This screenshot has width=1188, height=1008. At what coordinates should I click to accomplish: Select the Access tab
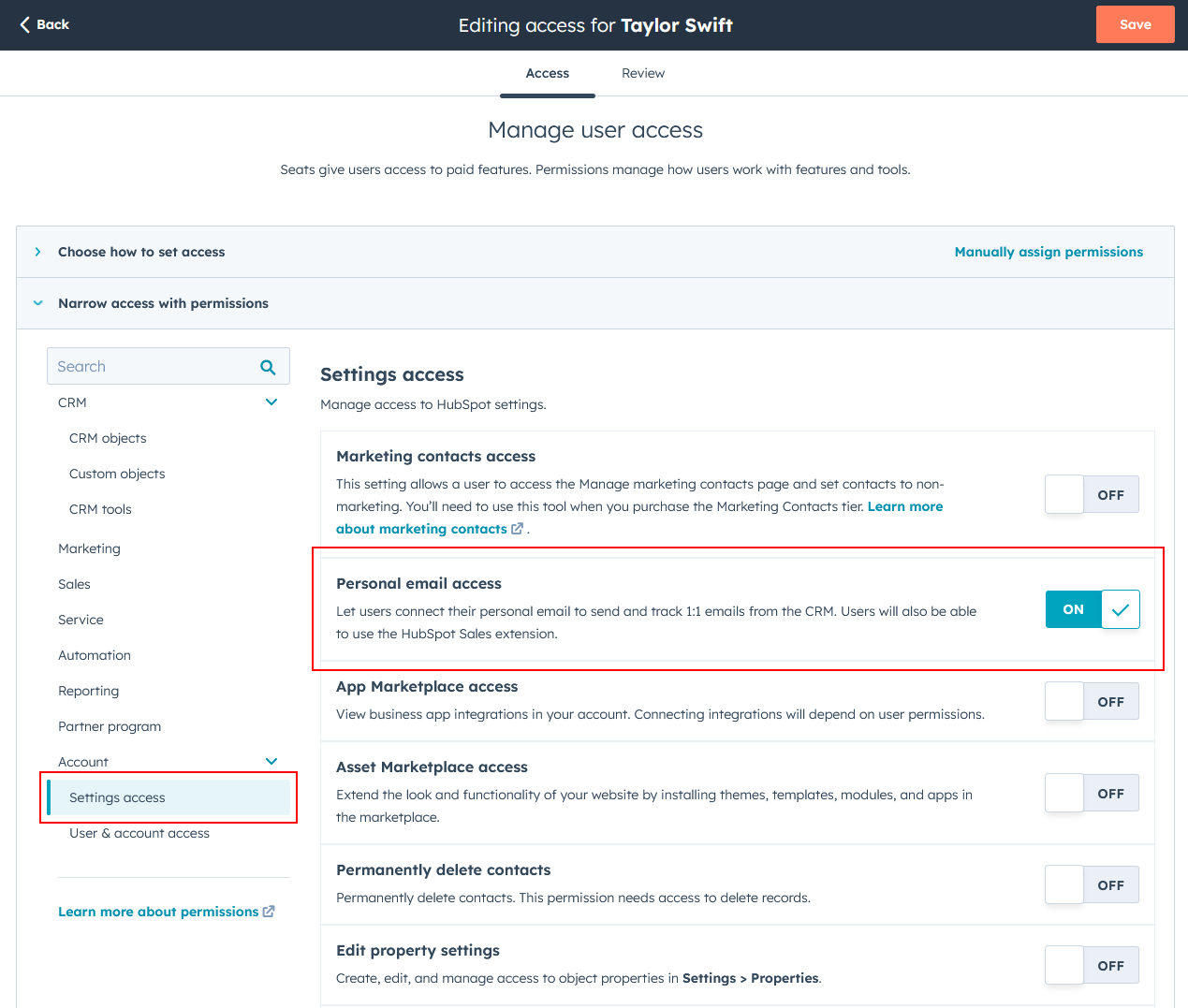pyautogui.click(x=547, y=73)
